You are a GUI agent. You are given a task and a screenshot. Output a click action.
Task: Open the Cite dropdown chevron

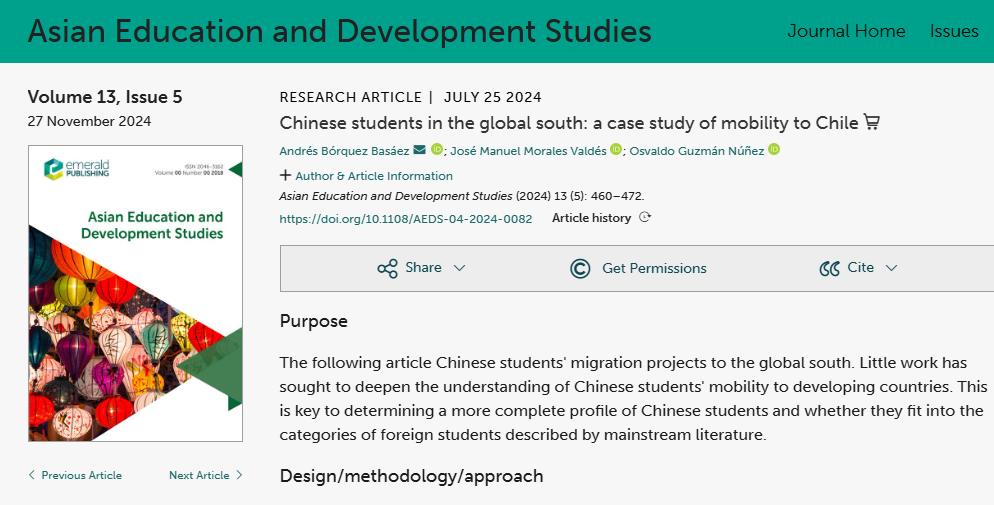point(891,268)
